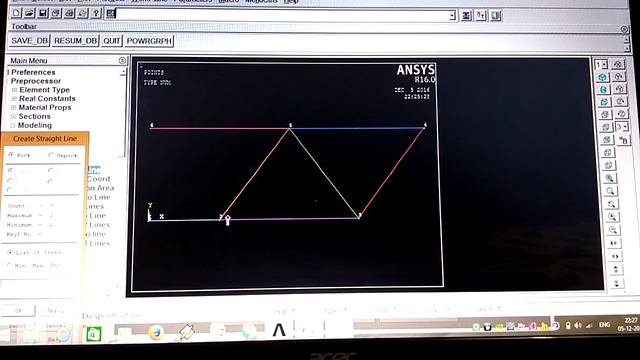This screenshot has width=640, height=360.
Task: Open the command input history dropdown arrow
Action: tap(452, 16)
